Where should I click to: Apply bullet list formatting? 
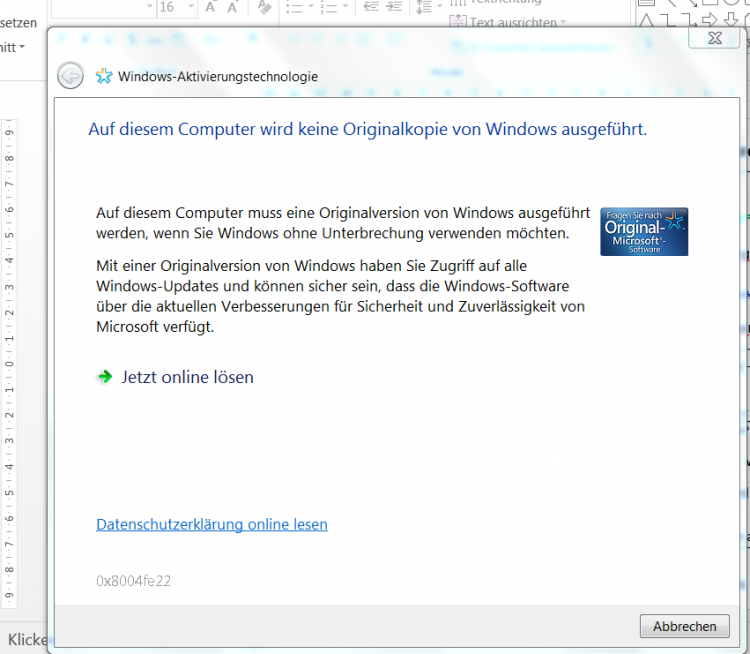(x=294, y=7)
